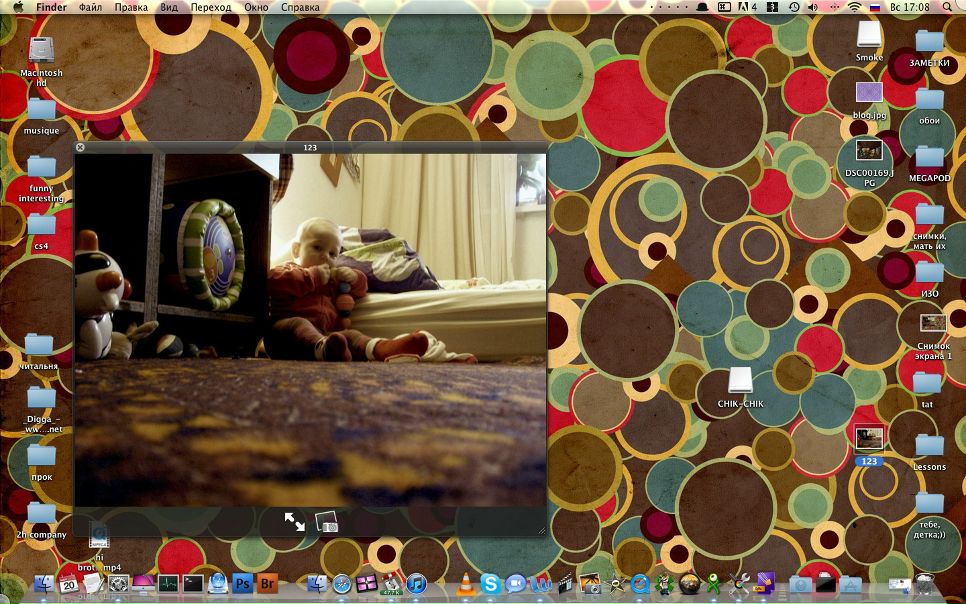
Task: Open the Переход menu
Action: pyautogui.click(x=210, y=7)
